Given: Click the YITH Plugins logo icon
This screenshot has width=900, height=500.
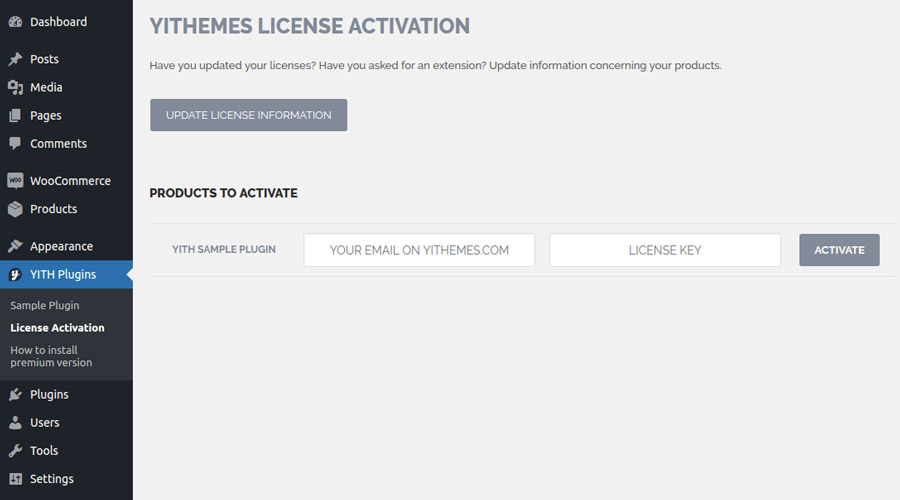Looking at the screenshot, I should click(15, 274).
